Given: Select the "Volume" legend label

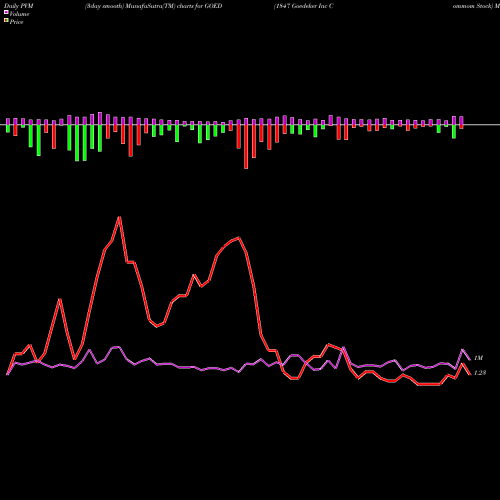Looking at the screenshot, I should (19, 14).
